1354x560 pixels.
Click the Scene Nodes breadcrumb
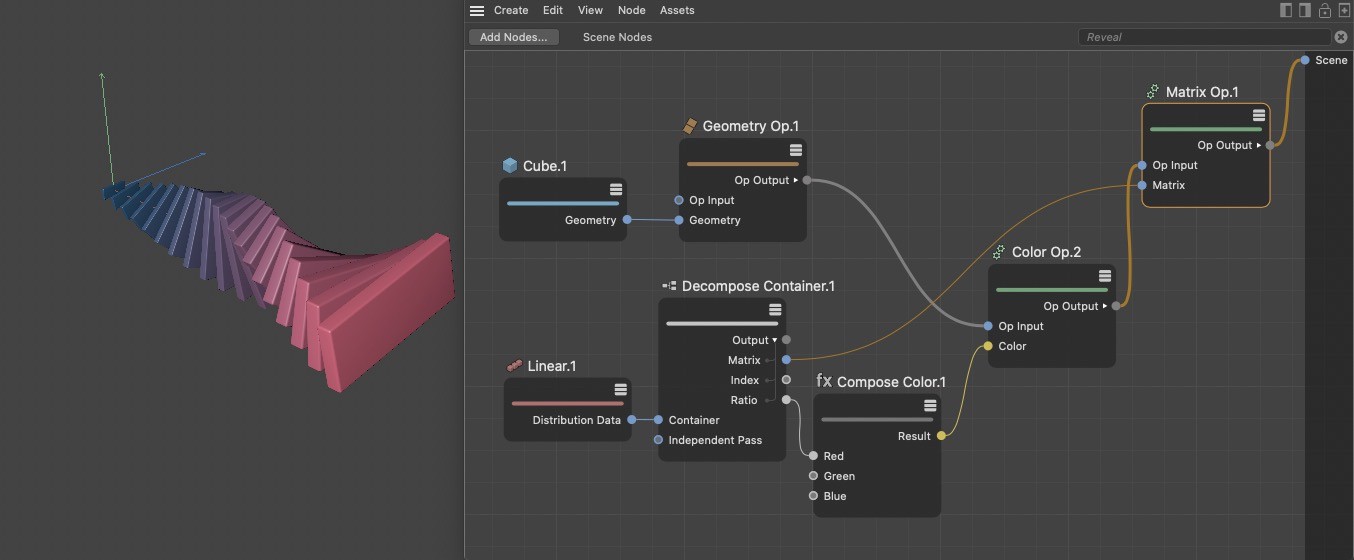[617, 37]
